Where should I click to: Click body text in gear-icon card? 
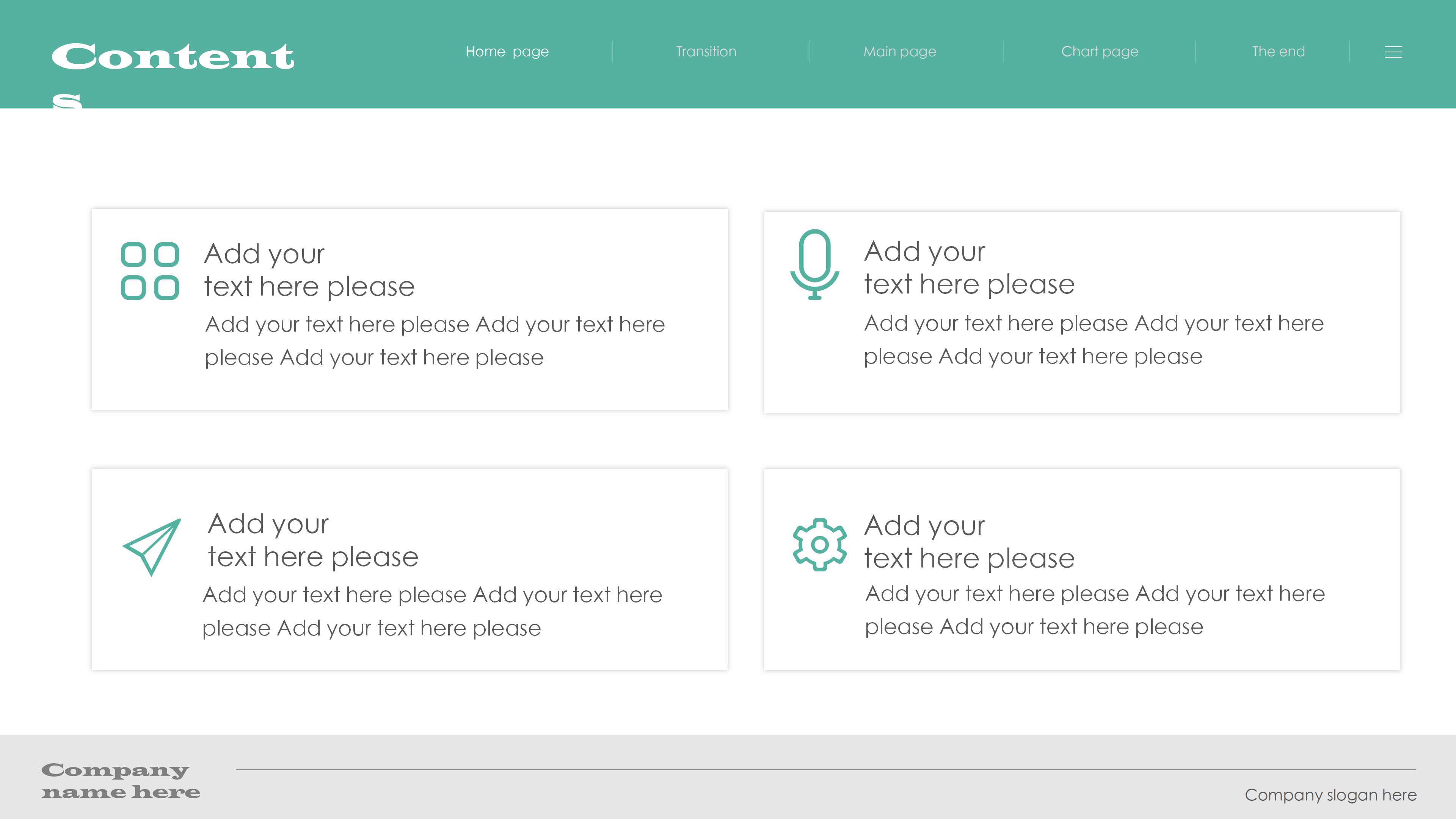[x=1094, y=610]
